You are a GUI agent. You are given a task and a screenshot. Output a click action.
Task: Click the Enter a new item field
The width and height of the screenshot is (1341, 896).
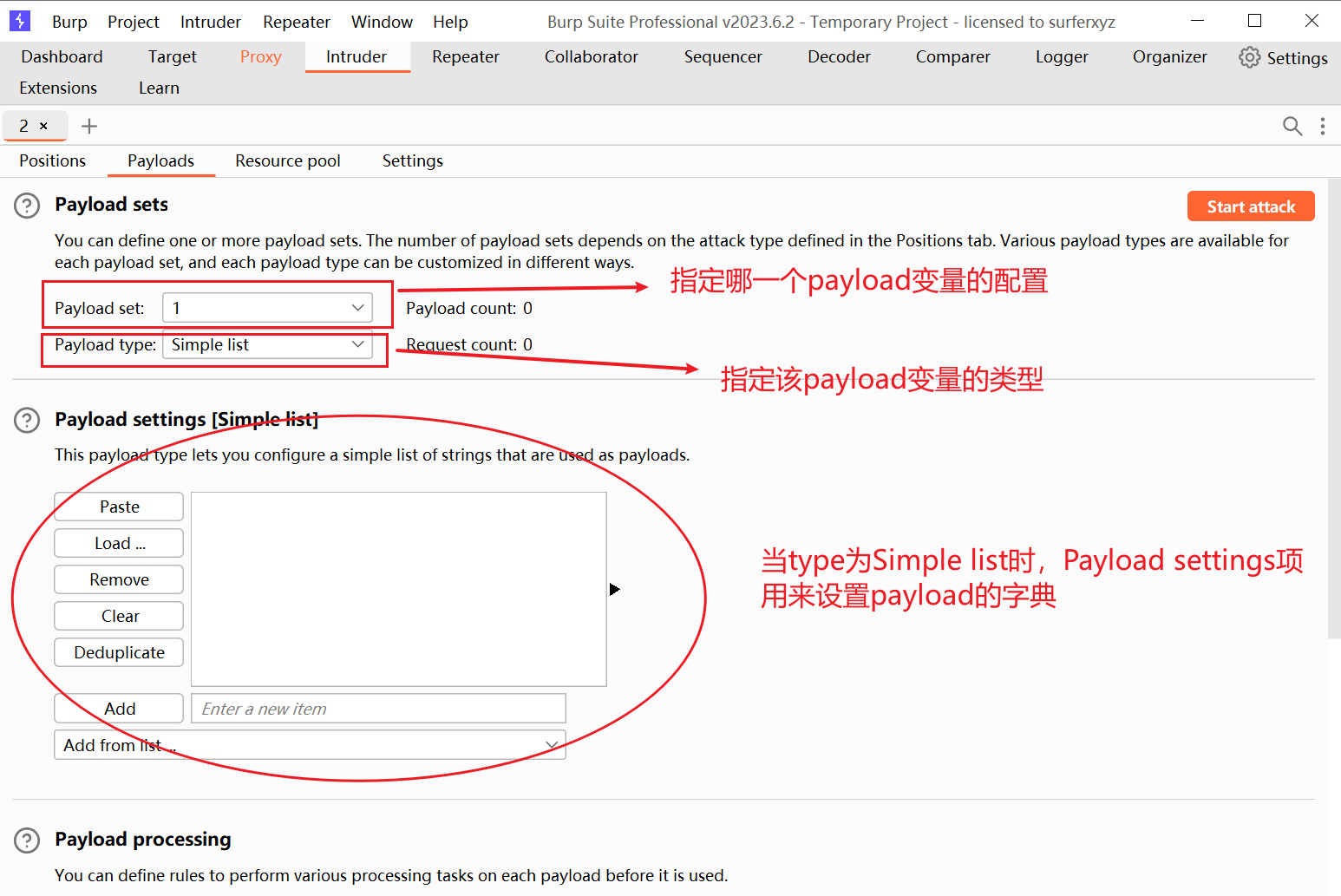pyautogui.click(x=378, y=709)
